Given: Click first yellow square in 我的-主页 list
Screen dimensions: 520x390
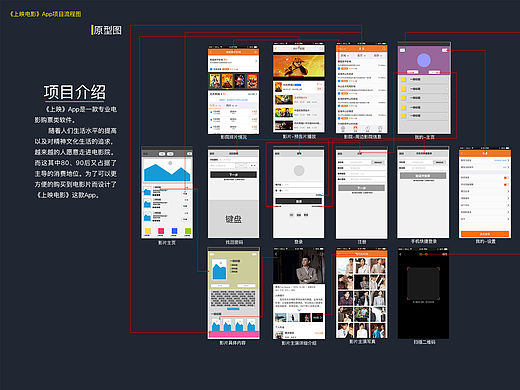Looking at the screenshot, I should click(403, 79).
